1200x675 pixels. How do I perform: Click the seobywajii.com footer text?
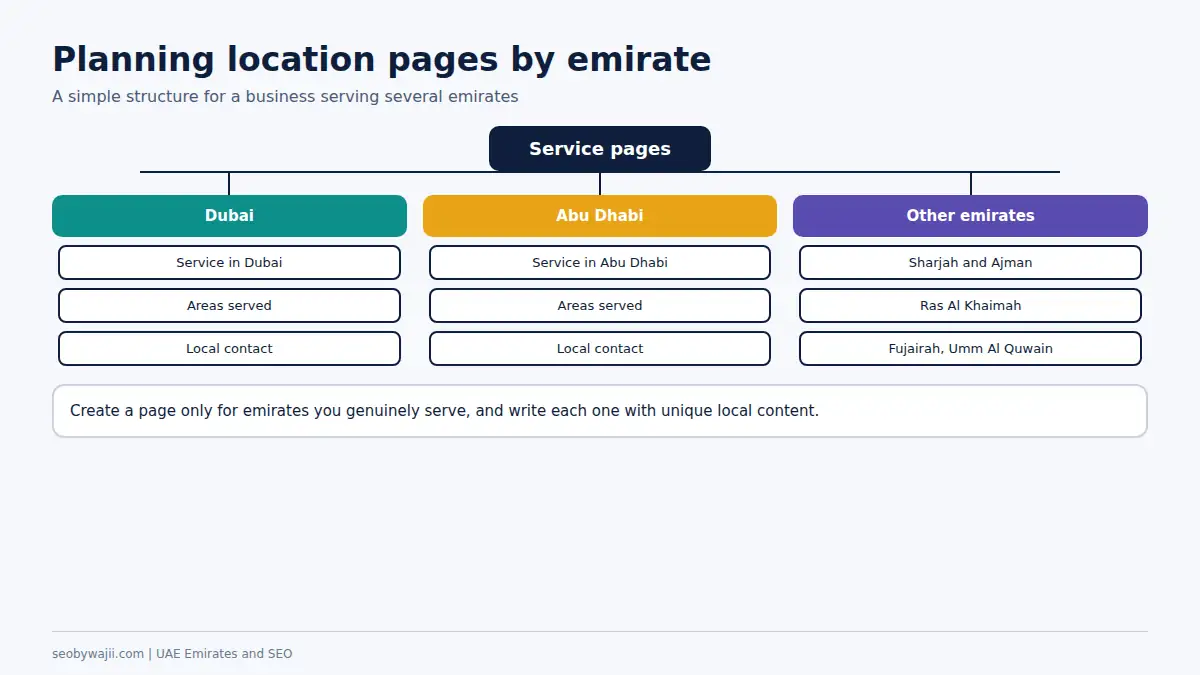tap(172, 654)
